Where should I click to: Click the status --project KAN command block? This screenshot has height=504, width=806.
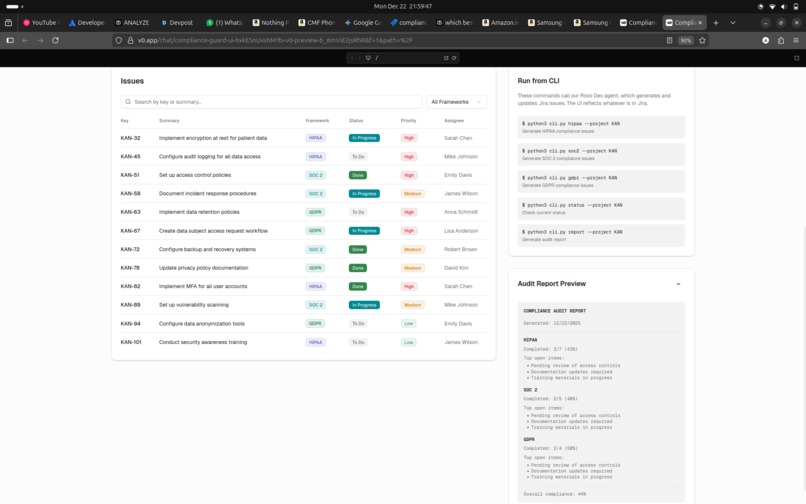(601, 208)
